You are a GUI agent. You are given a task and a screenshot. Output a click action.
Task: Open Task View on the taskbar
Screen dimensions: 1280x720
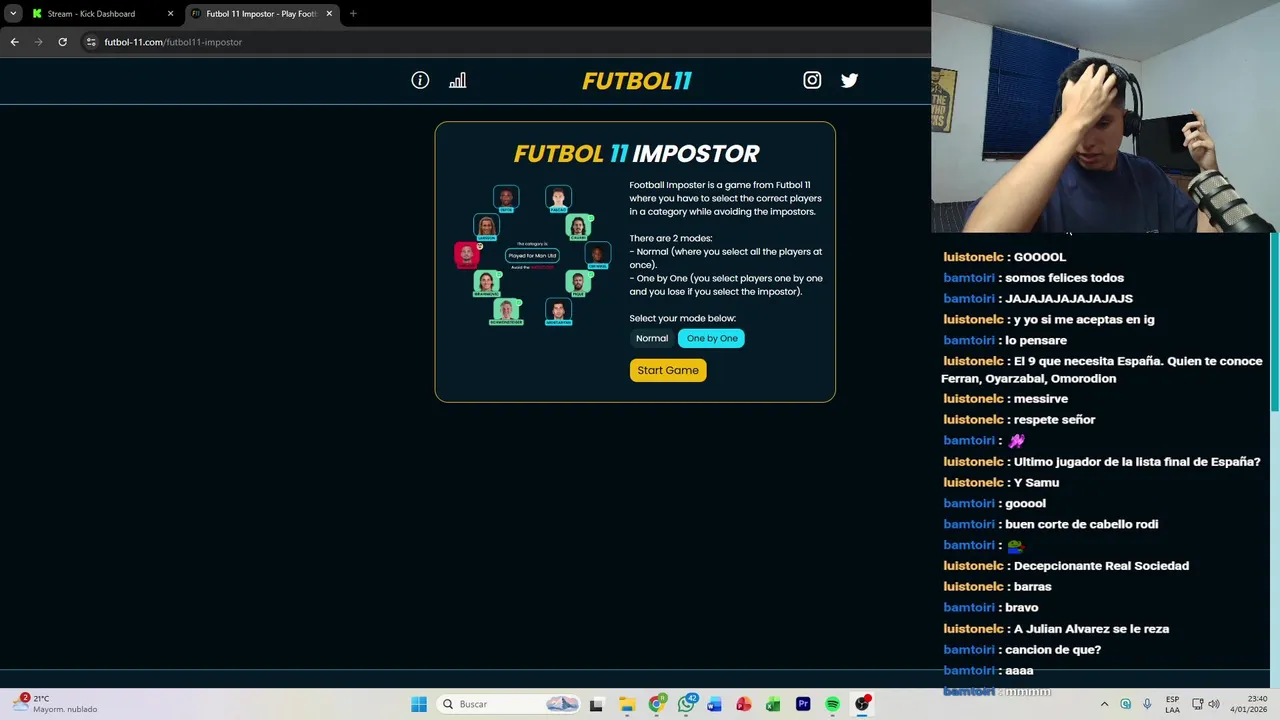596,704
